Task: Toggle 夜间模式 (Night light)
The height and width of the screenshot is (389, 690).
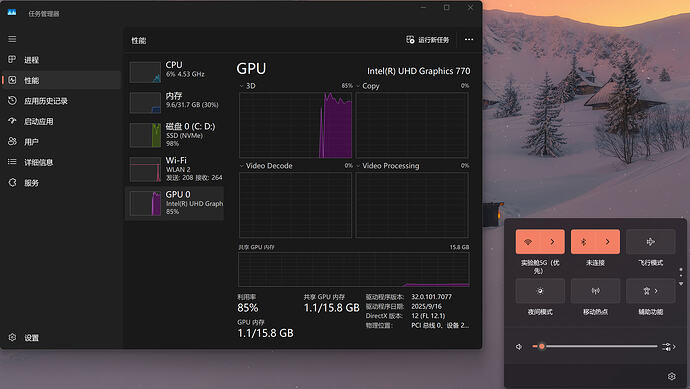Action: 540,291
